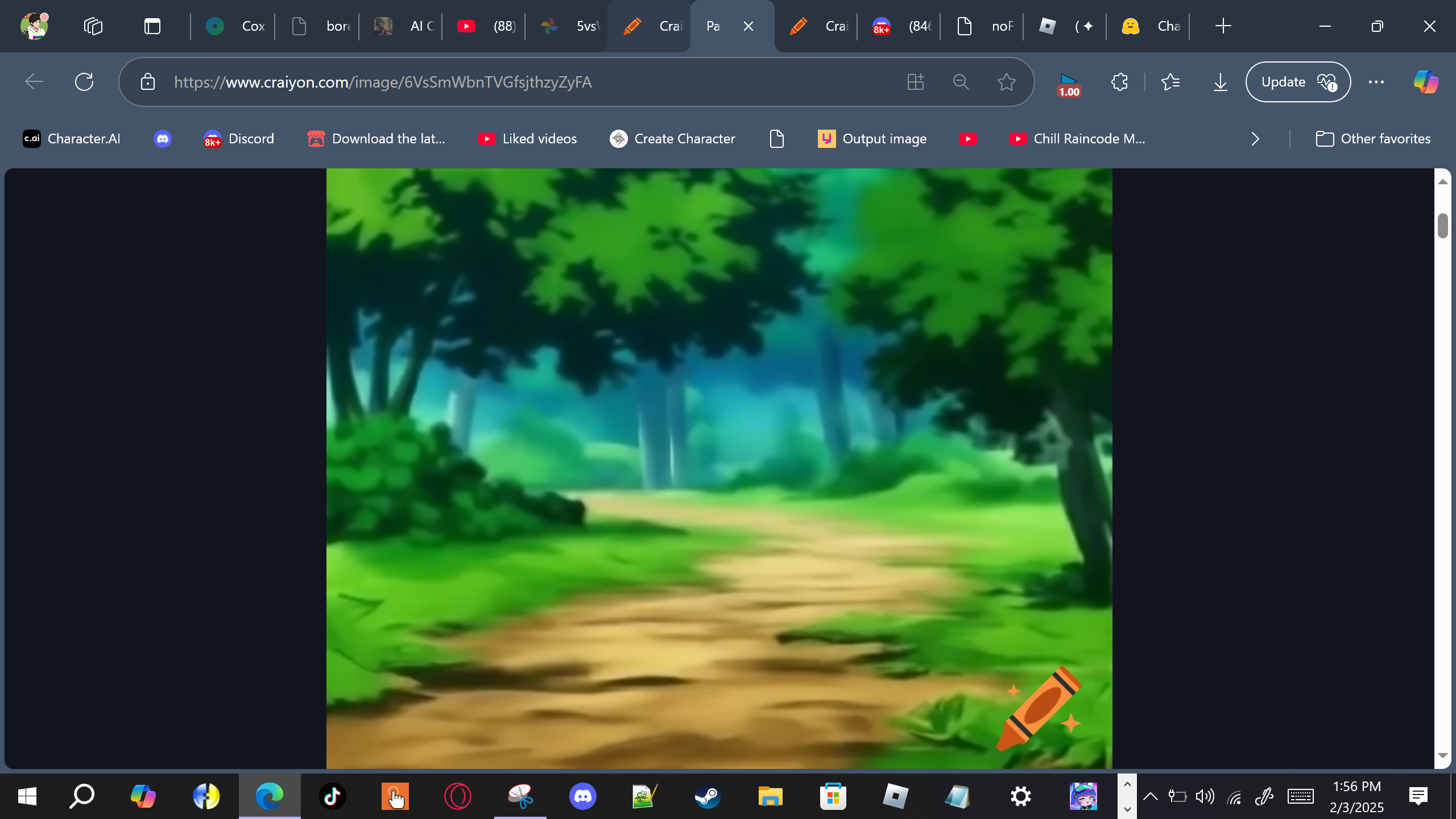Switch to the noF tab
This screenshot has width=1456, height=819.
click(984, 26)
